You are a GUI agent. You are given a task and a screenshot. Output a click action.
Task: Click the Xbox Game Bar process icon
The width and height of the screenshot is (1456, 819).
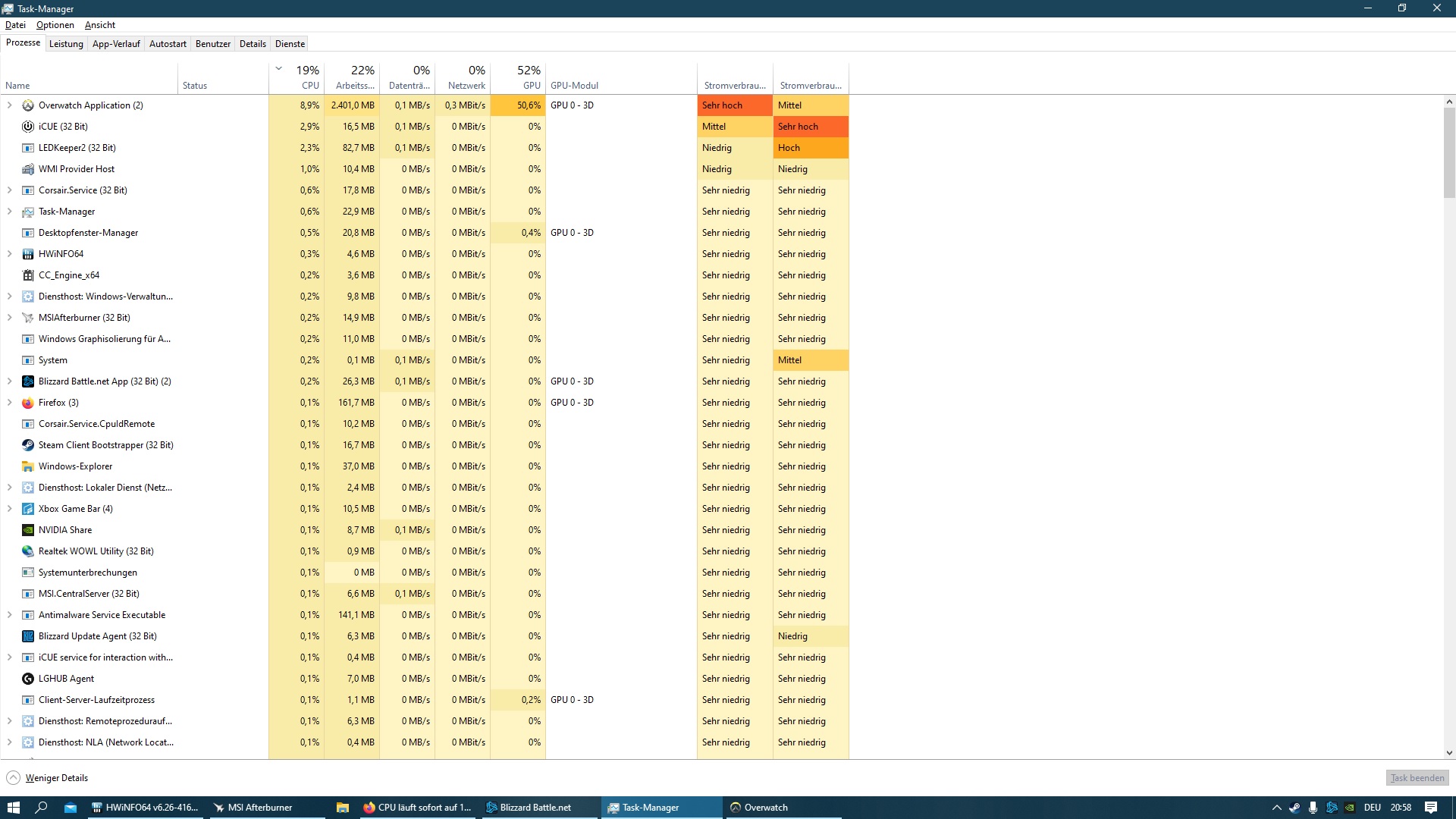point(28,509)
